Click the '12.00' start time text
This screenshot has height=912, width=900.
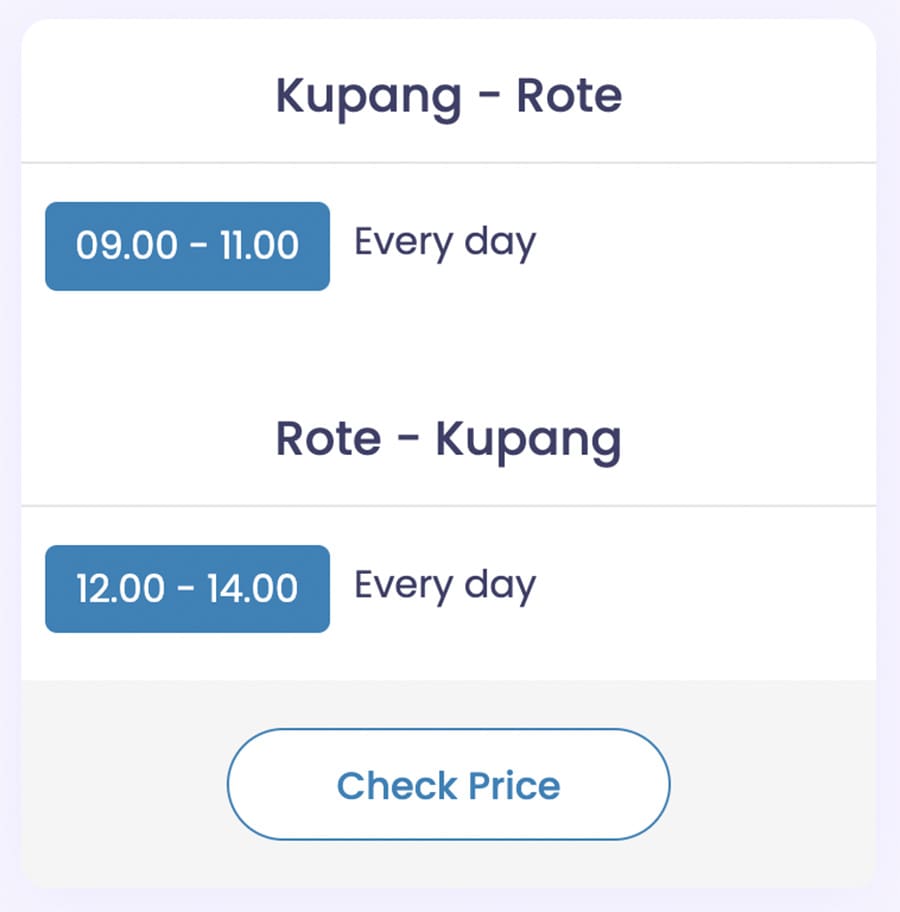[x=120, y=588]
